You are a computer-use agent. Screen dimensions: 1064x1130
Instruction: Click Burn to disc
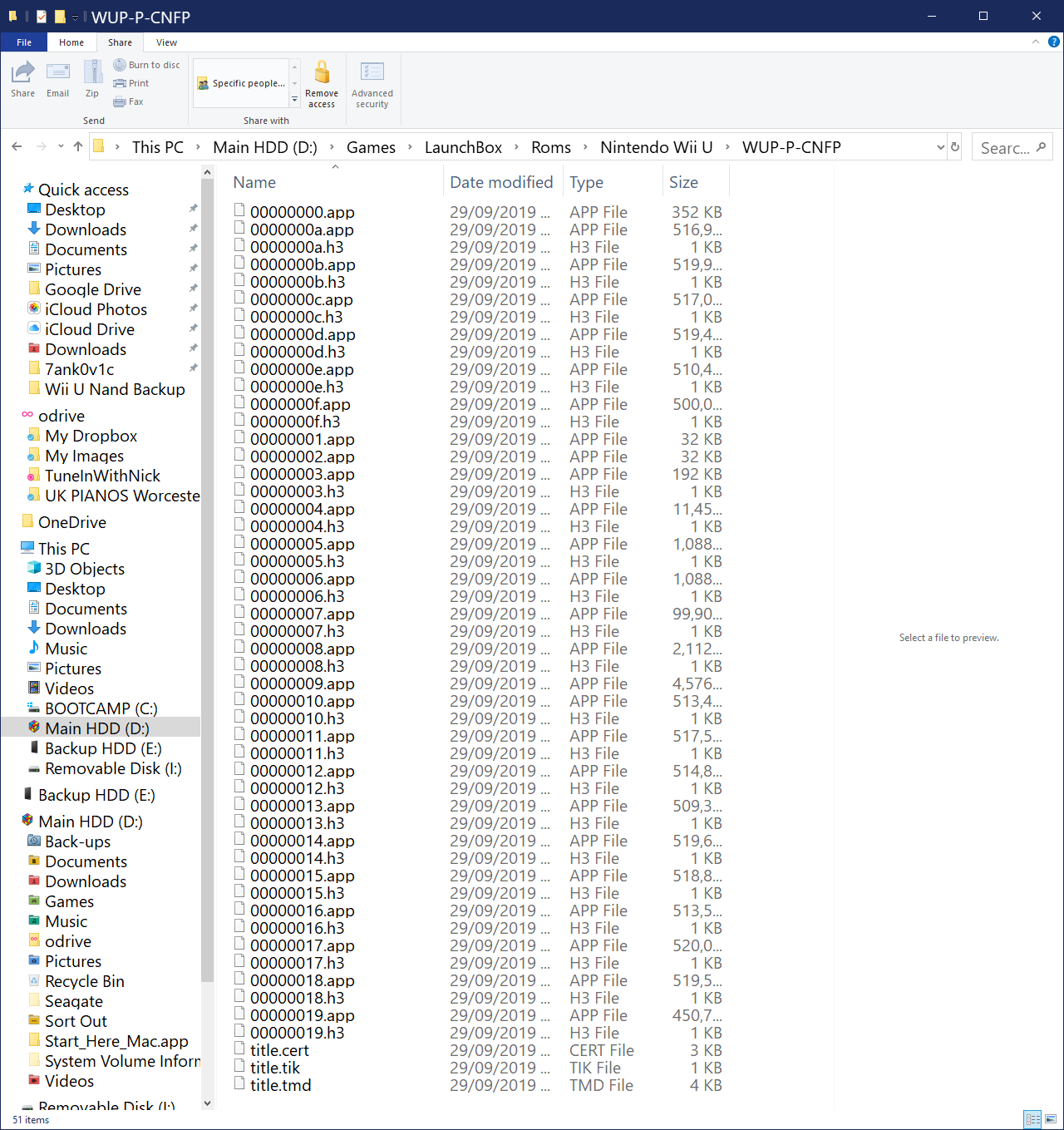(146, 65)
